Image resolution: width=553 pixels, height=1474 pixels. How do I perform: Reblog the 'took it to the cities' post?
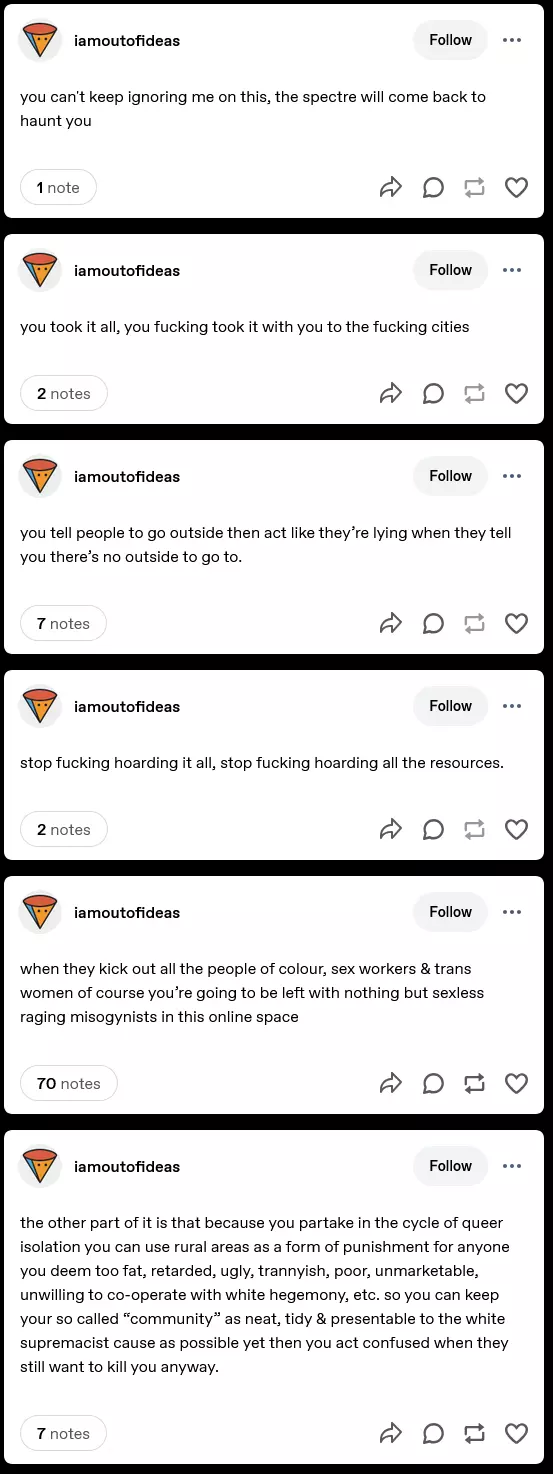475,393
